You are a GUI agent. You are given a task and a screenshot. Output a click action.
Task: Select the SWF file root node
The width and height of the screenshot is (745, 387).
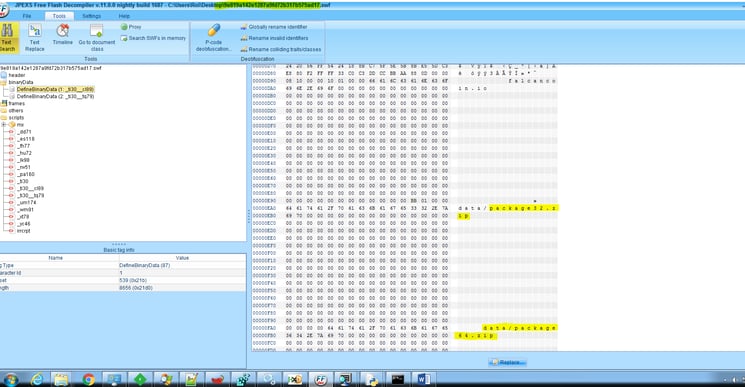pyautogui.click(x=51, y=68)
